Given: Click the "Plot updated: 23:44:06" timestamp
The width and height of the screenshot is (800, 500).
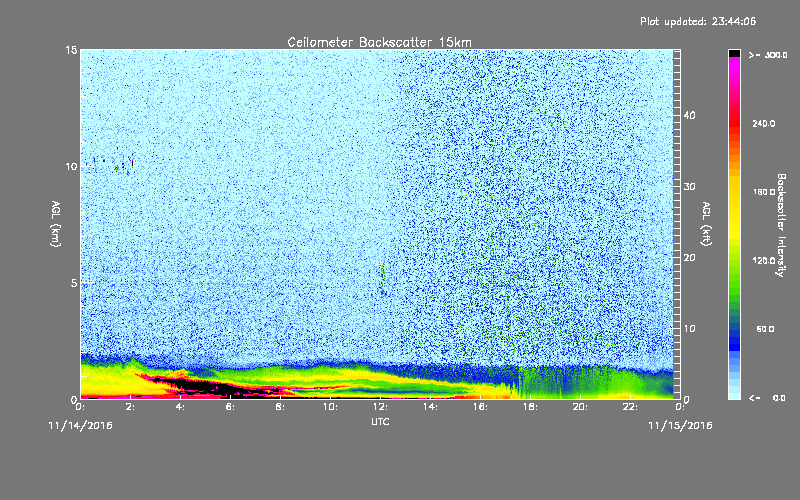Looking at the screenshot, I should 698,21.
